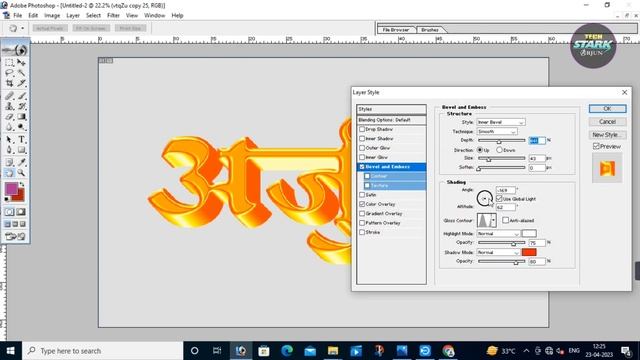
Task: Click OK in Layer Style dialog
Action: [x=607, y=109]
